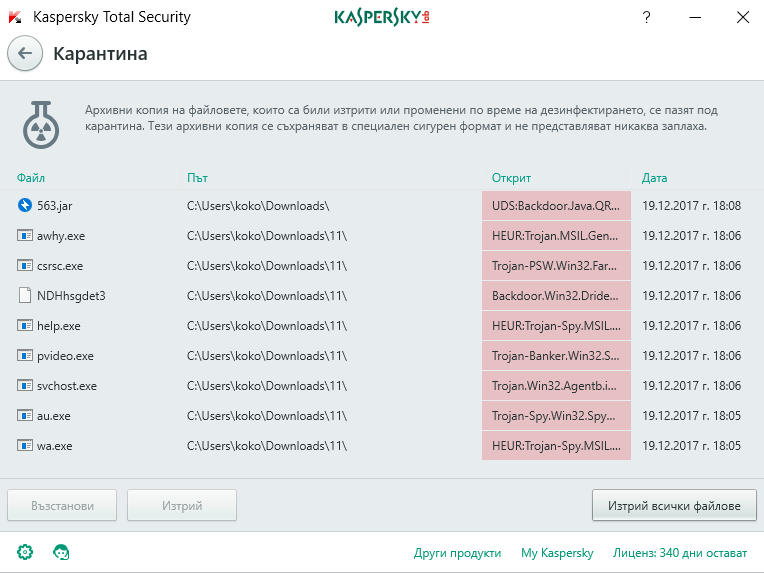Click the Лиценз: 340 дни остават link
Screen dimensions: 764x573
(680, 553)
